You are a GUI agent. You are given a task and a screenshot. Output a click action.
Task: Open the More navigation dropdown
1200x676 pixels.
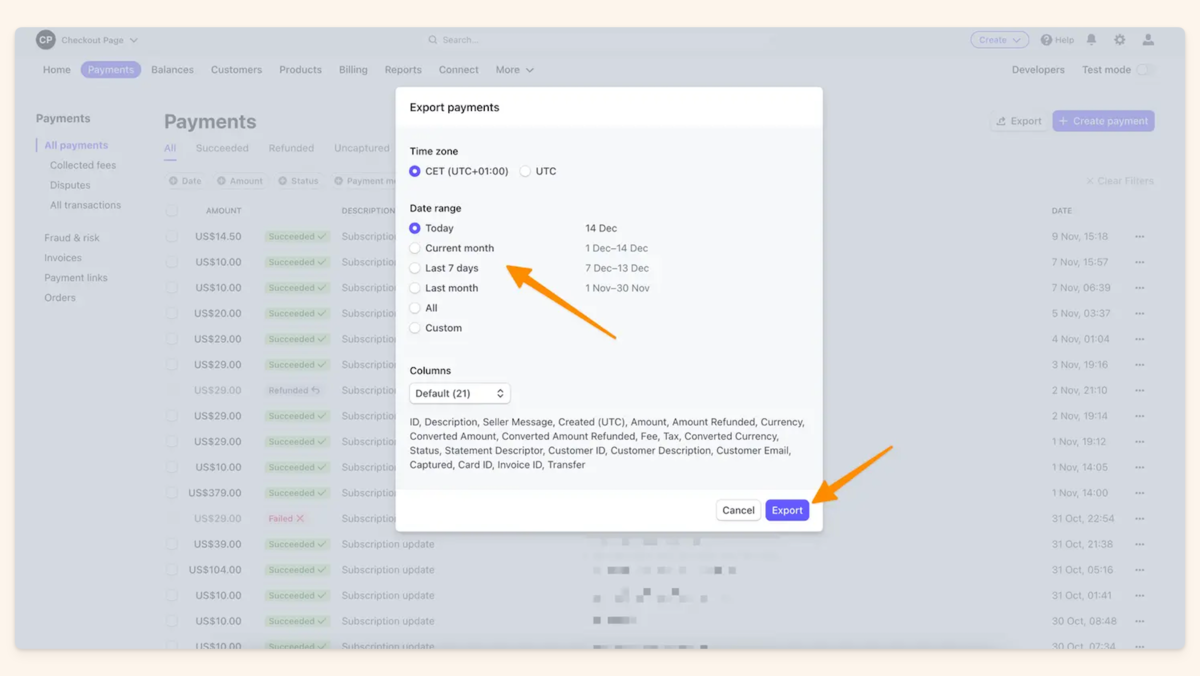514,70
